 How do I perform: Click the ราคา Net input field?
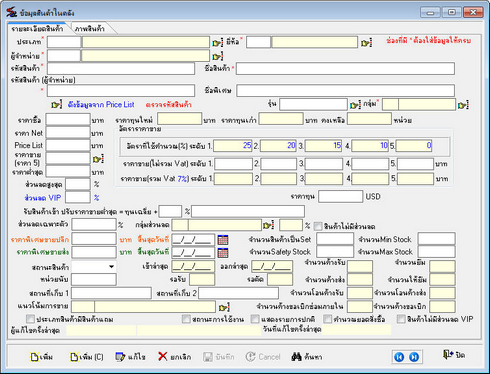68,132
